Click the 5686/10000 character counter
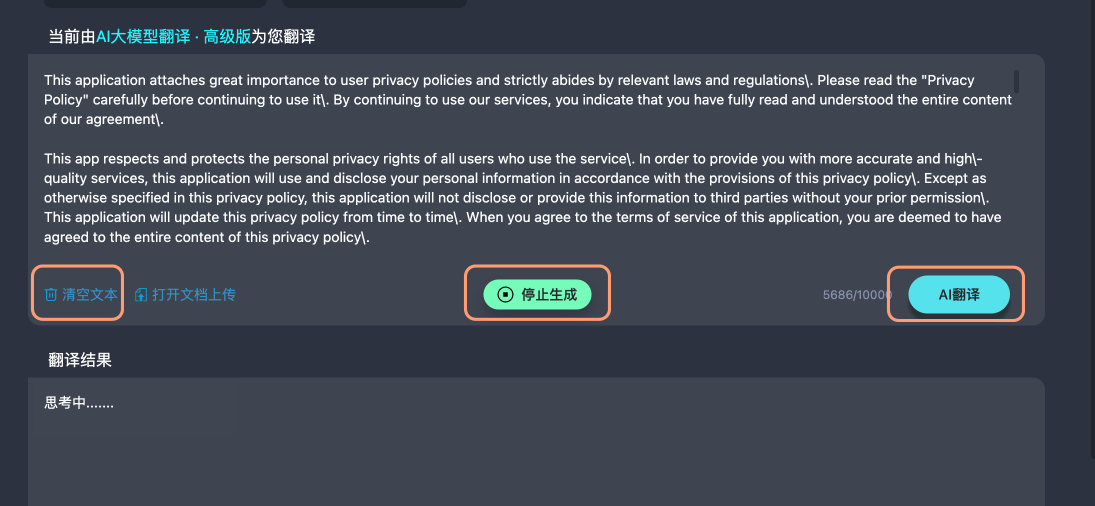The height and width of the screenshot is (506, 1095). (857, 295)
